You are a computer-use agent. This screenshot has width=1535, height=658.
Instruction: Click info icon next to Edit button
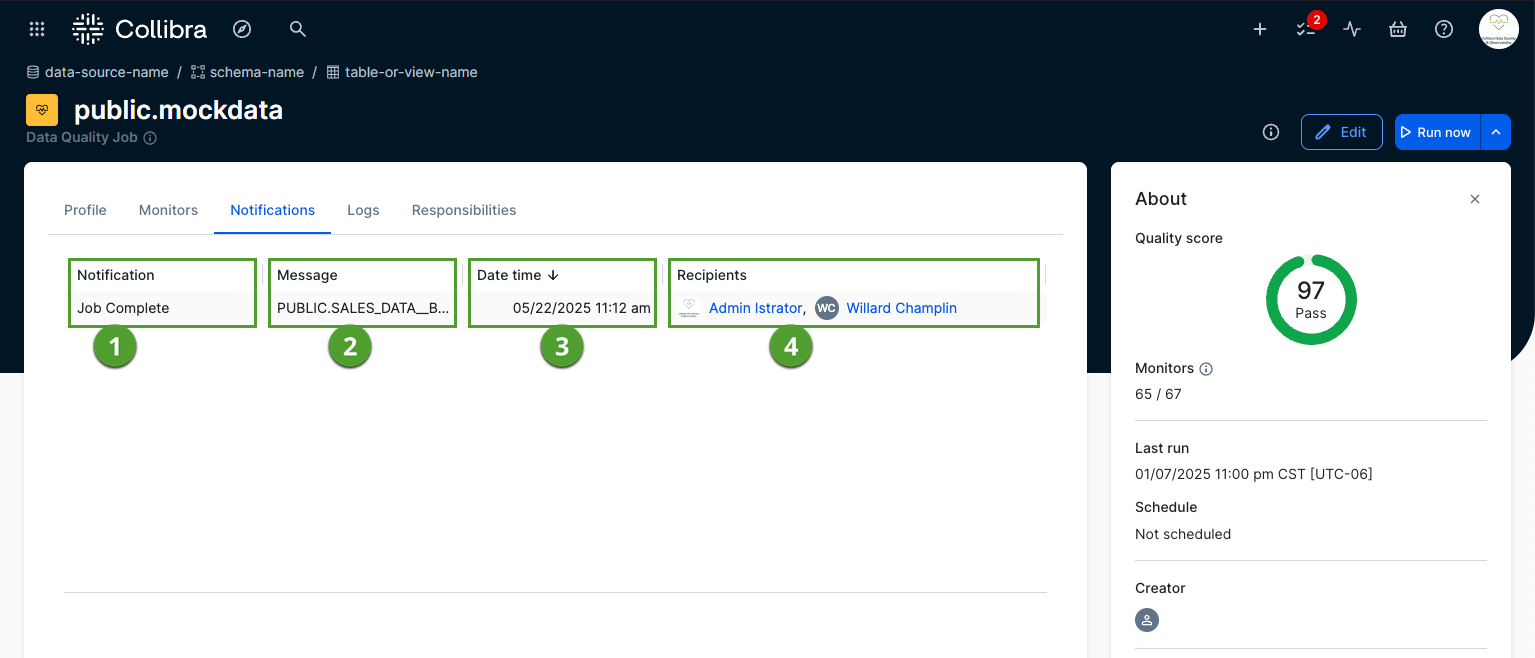coord(1271,132)
